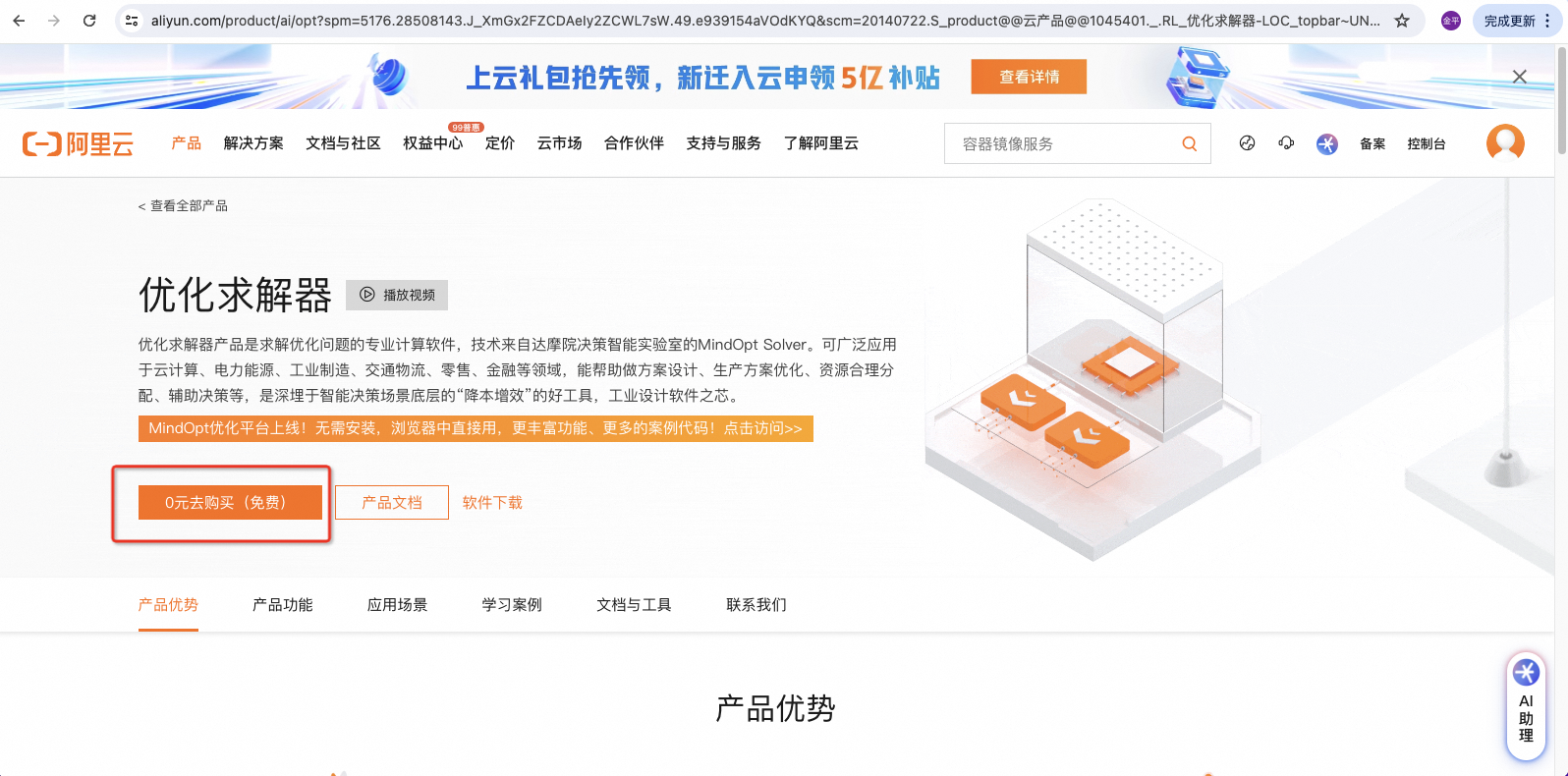
Task: Click the 完成更新 browser button
Action: click(x=1517, y=21)
